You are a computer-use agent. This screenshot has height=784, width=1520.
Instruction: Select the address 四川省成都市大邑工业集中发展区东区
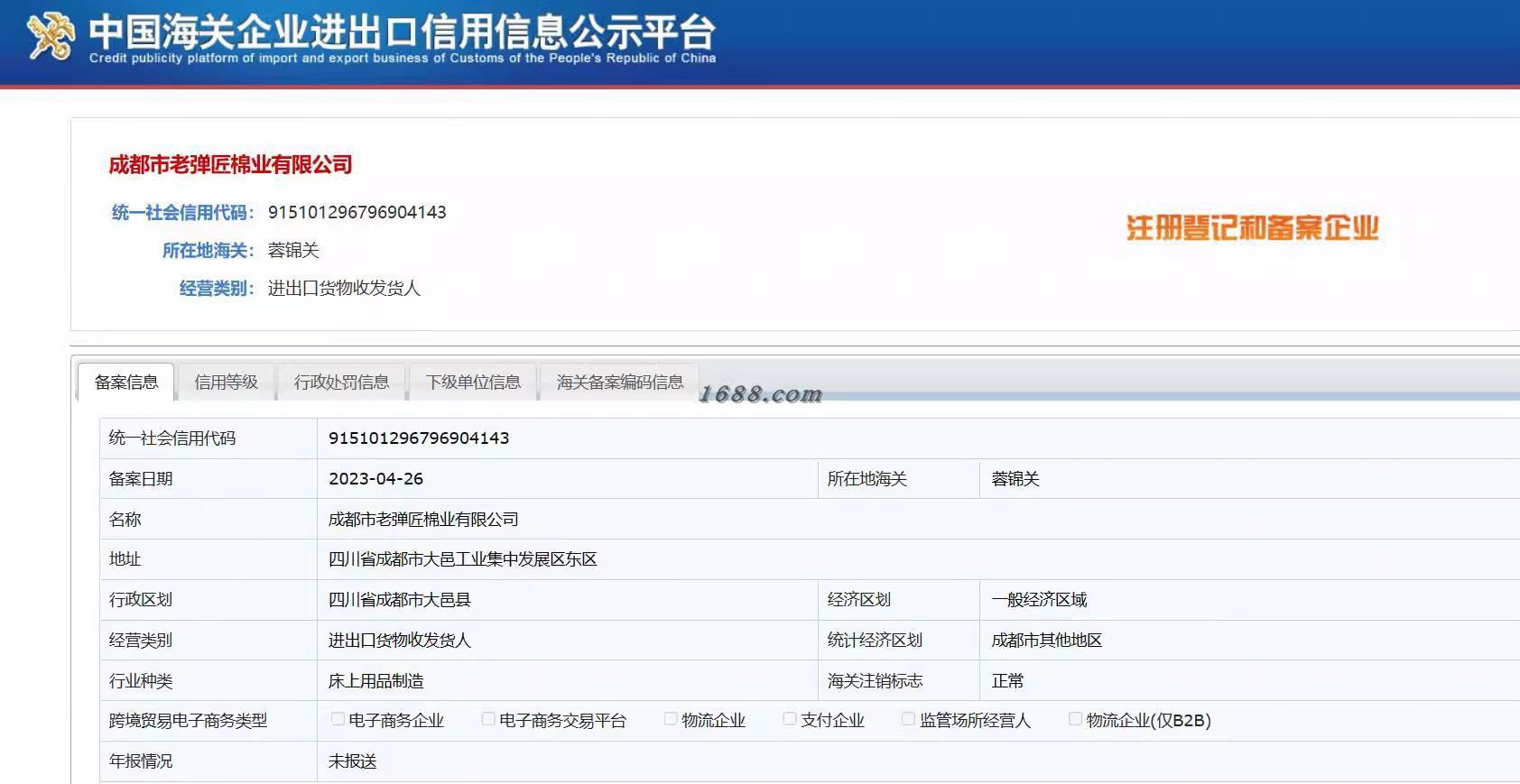(x=462, y=559)
